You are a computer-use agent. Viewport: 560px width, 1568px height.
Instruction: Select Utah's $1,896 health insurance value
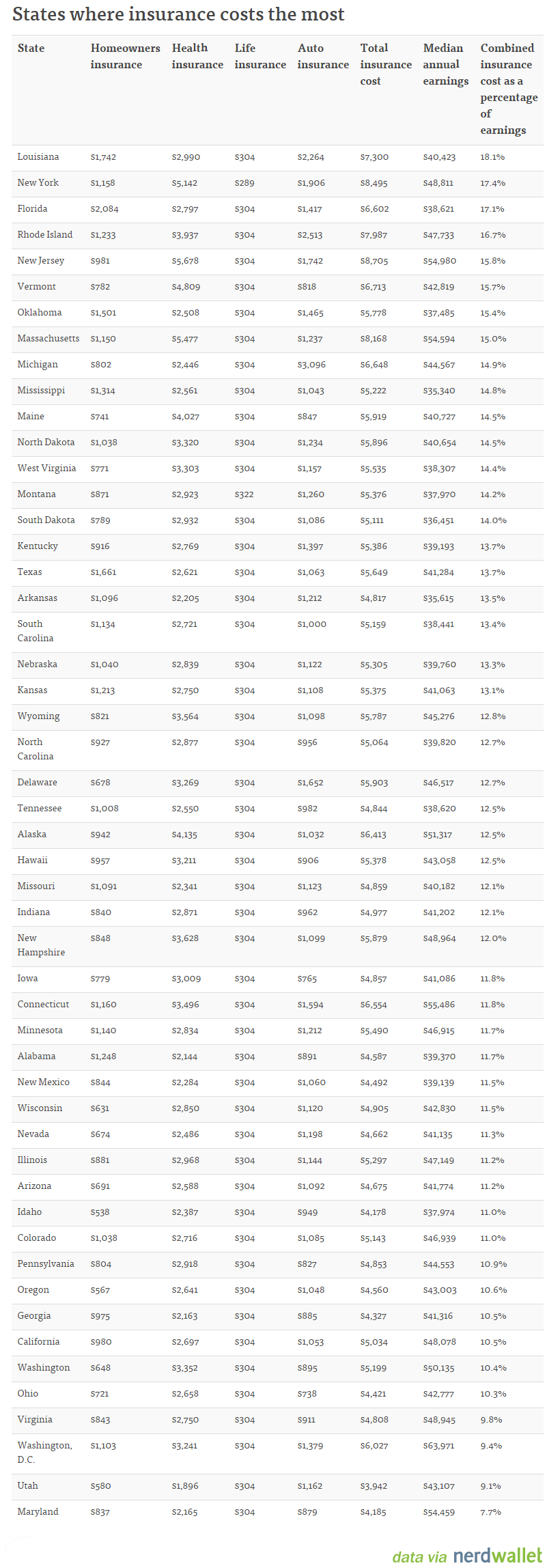(185, 1486)
